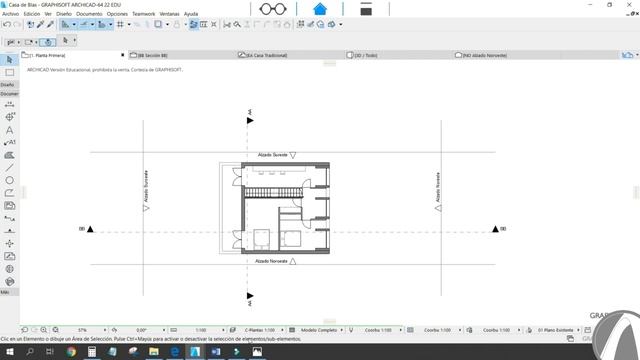The width and height of the screenshot is (640, 360).
Task: Toggle the highlighted Trace Reference button
Action: 193,24
